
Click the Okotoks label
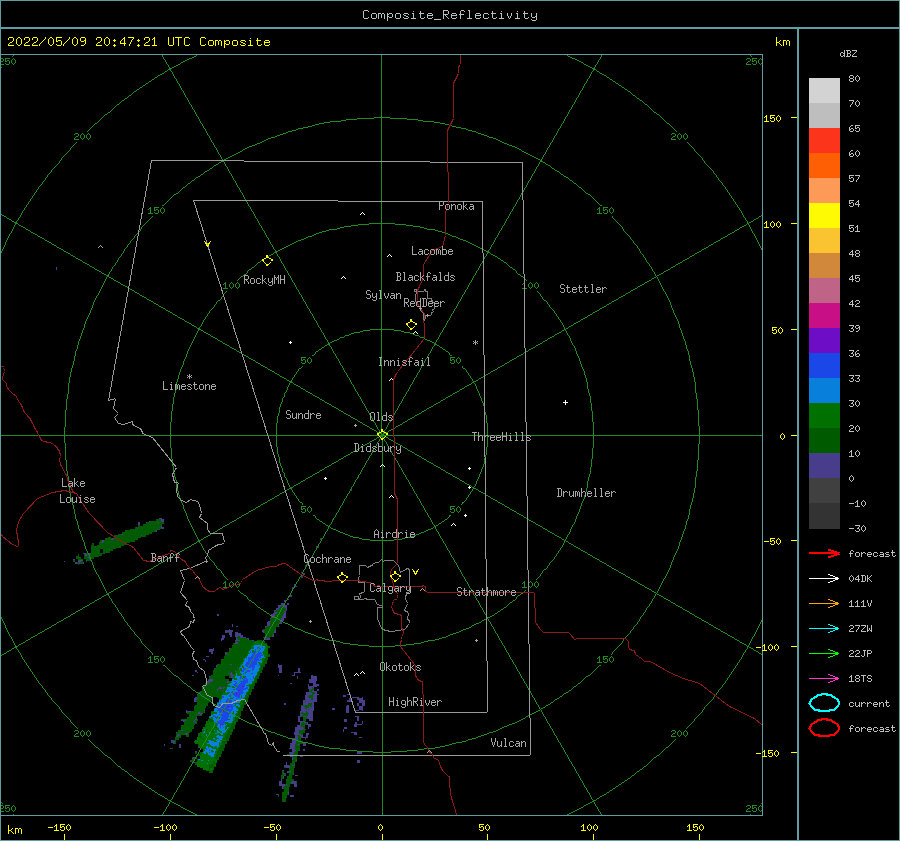401,667
